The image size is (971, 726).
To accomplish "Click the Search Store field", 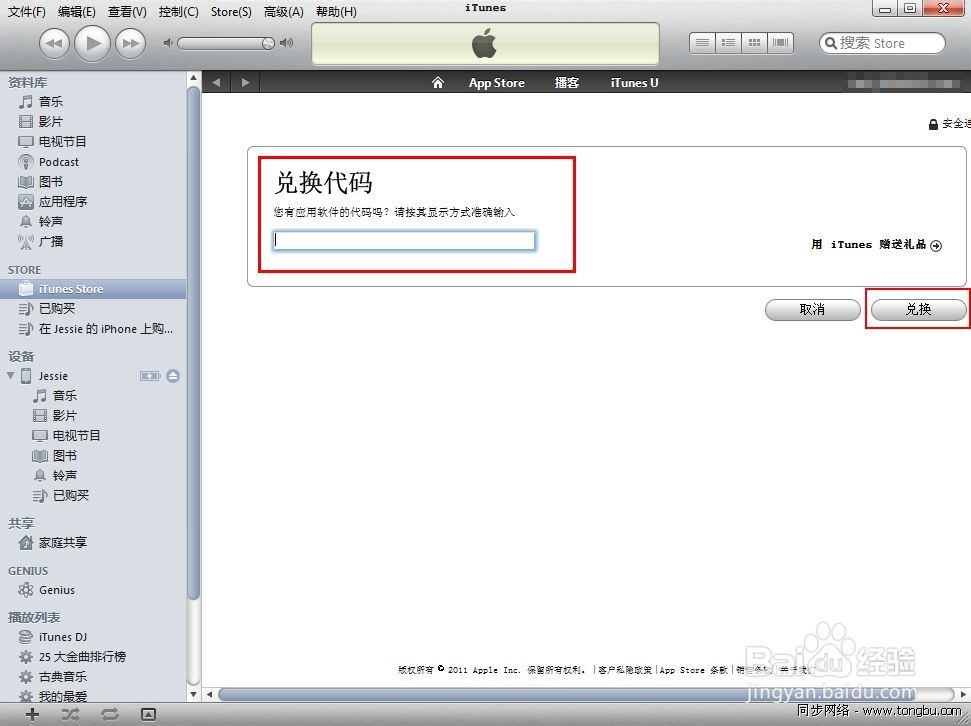I will [882, 43].
